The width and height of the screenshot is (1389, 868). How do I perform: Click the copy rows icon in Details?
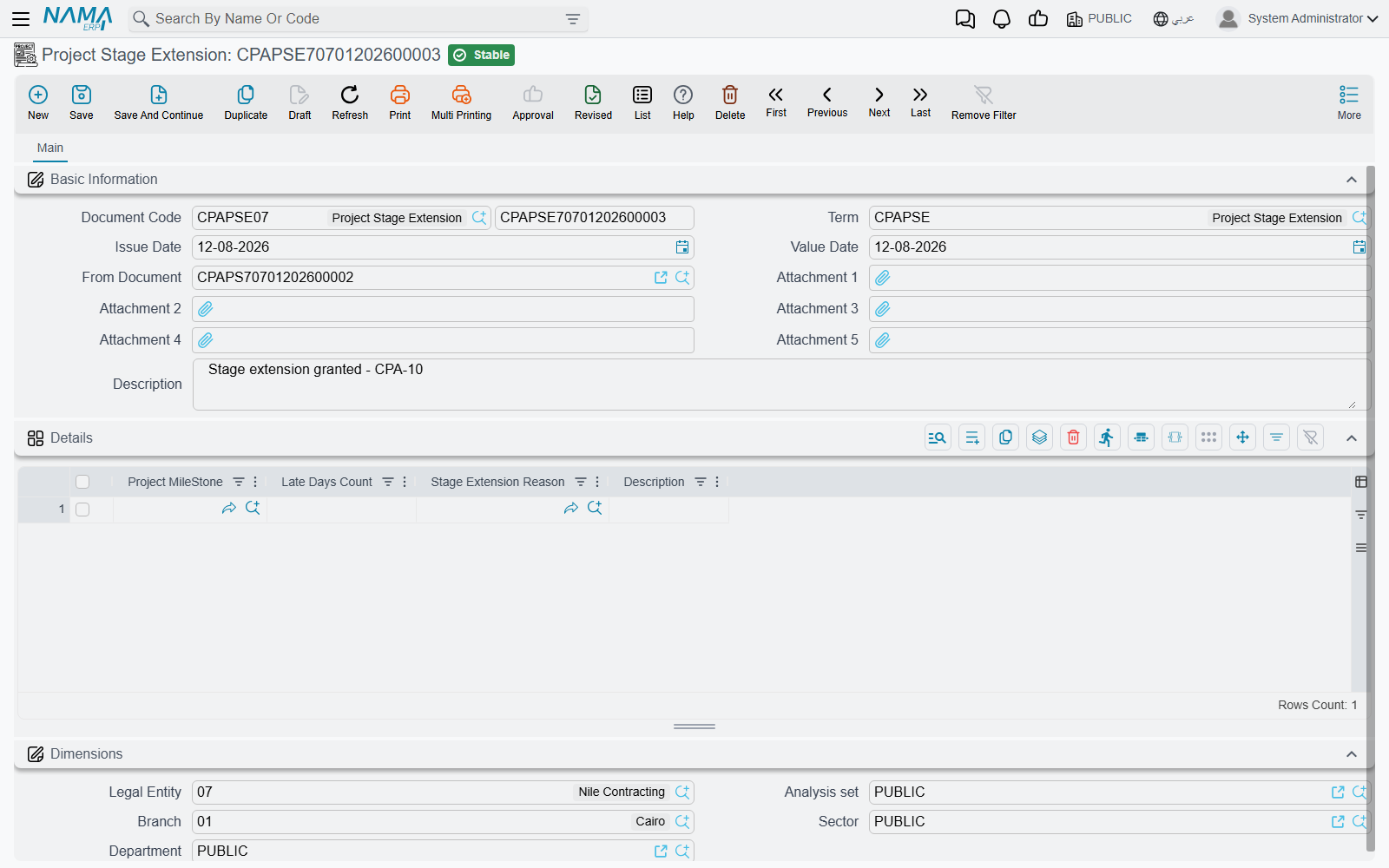point(1005,437)
